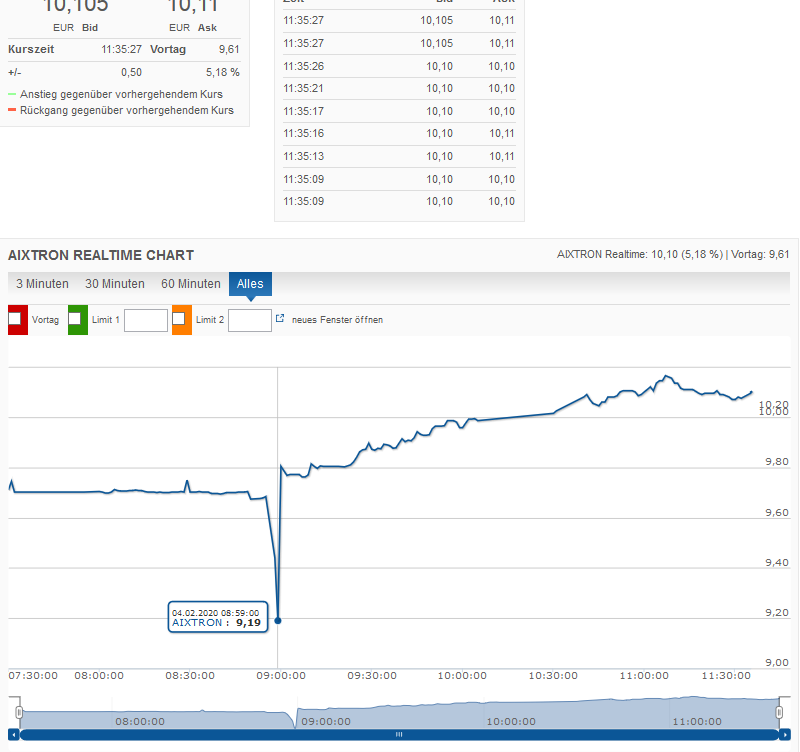Enable the red Vortag checkbox
Image resolution: width=800 pixels, height=752 pixels.
[15, 319]
